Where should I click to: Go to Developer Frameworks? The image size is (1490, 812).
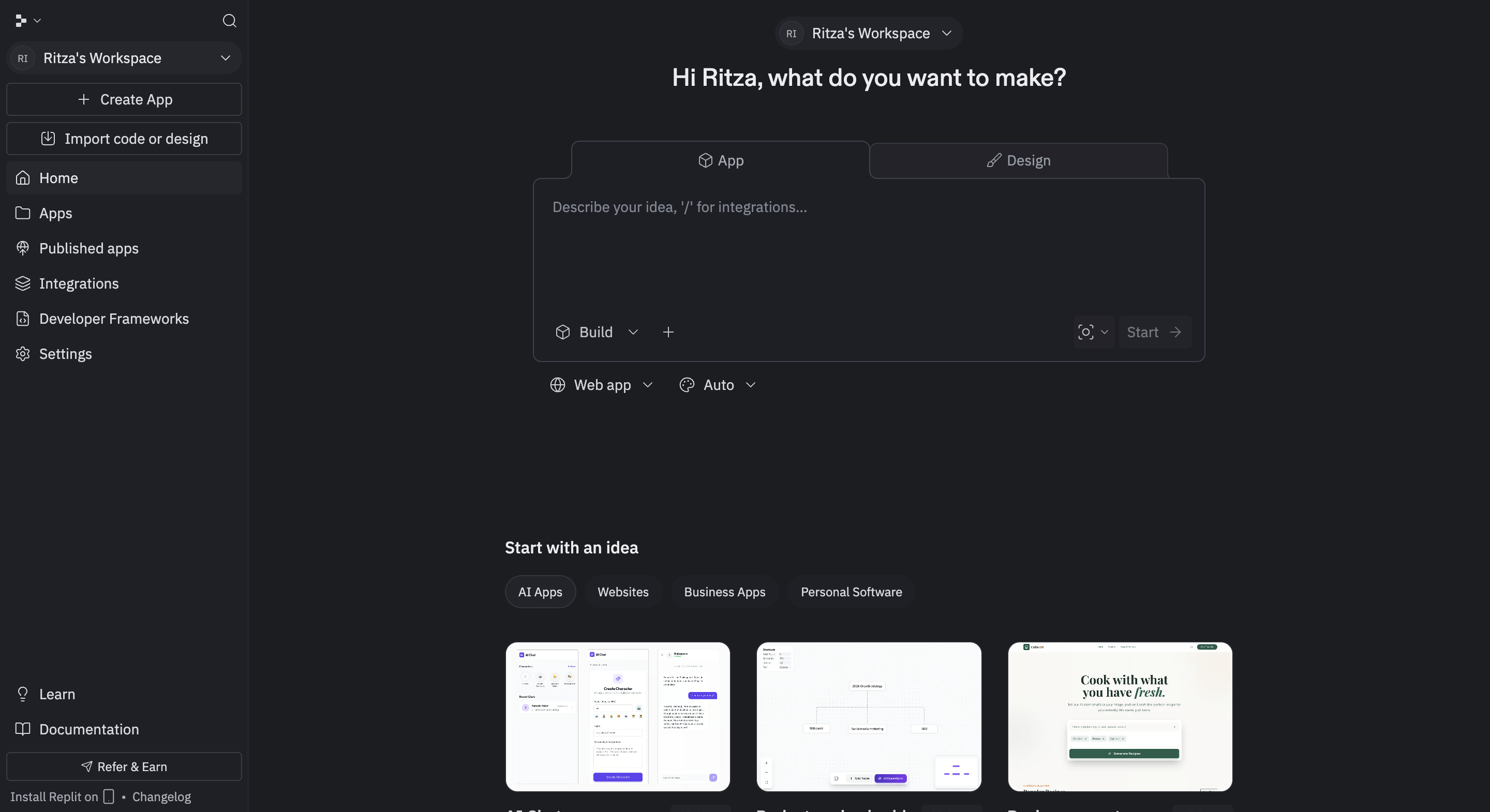pos(113,319)
